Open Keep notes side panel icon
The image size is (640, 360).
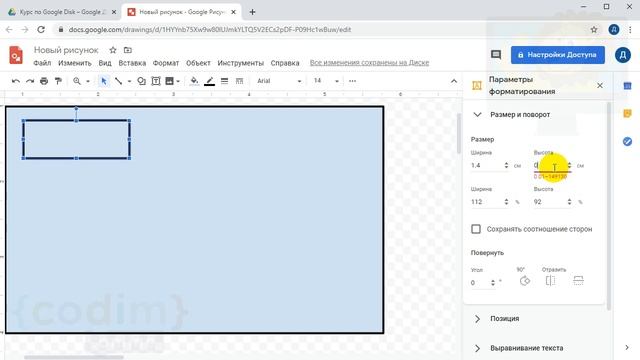coord(627,113)
